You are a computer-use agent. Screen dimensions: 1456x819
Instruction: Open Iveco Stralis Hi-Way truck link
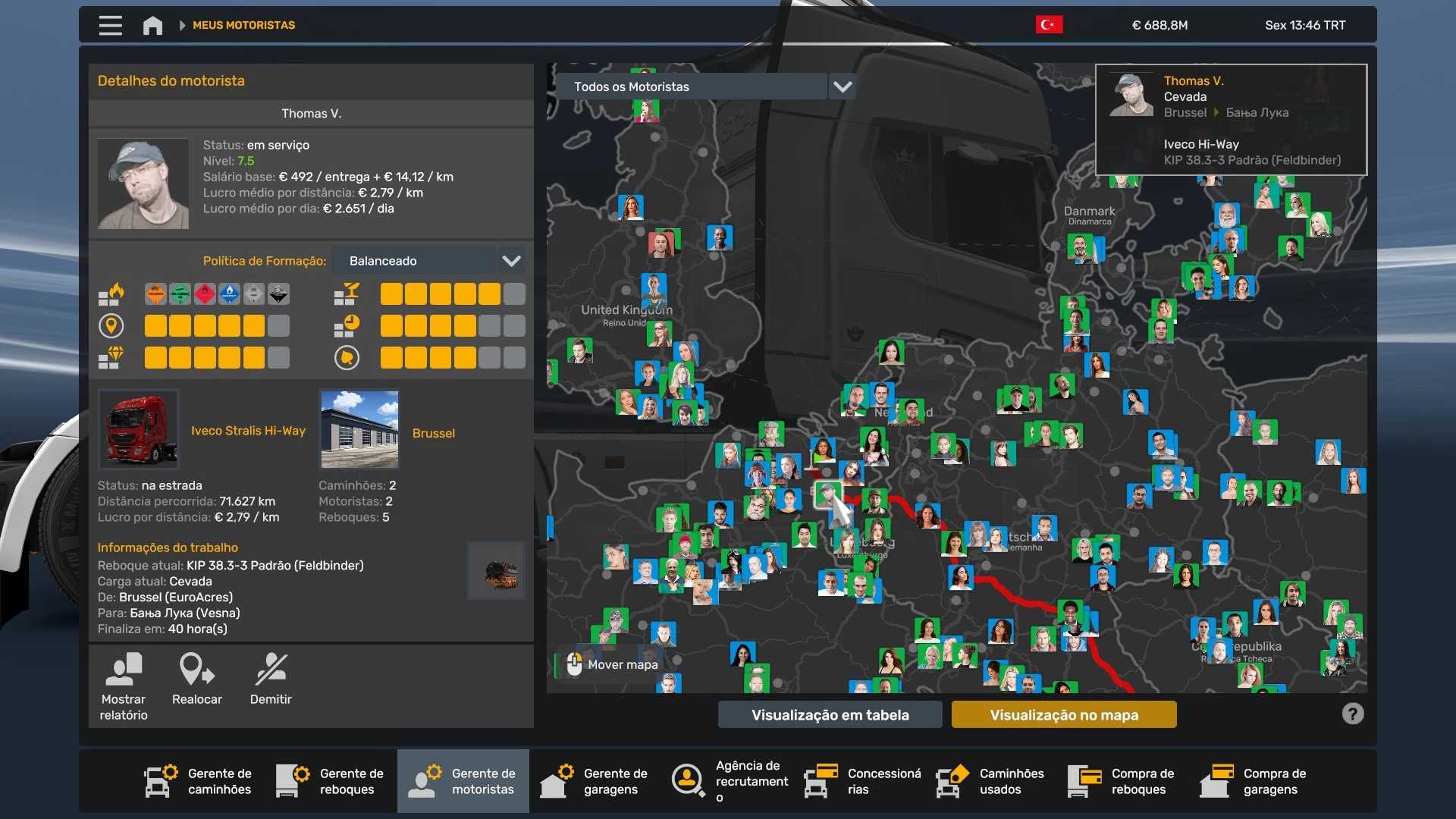pyautogui.click(x=248, y=430)
